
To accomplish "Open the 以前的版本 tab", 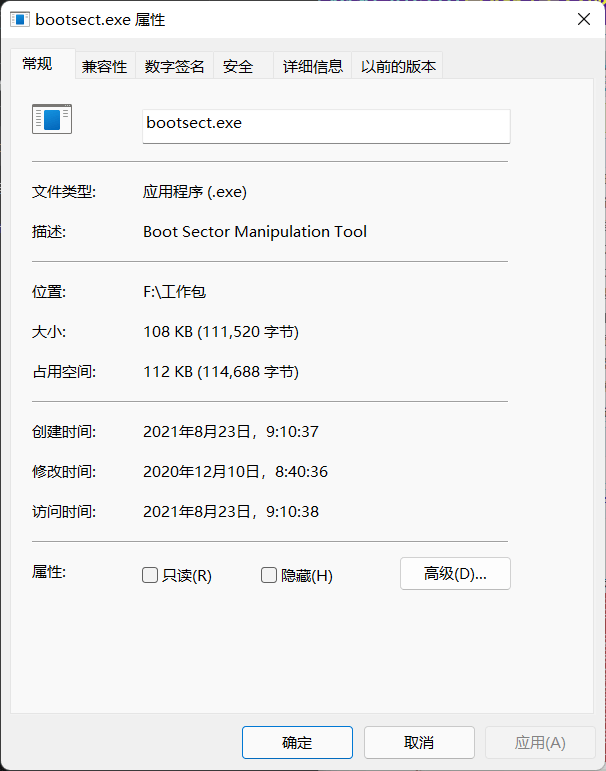I will click(398, 66).
